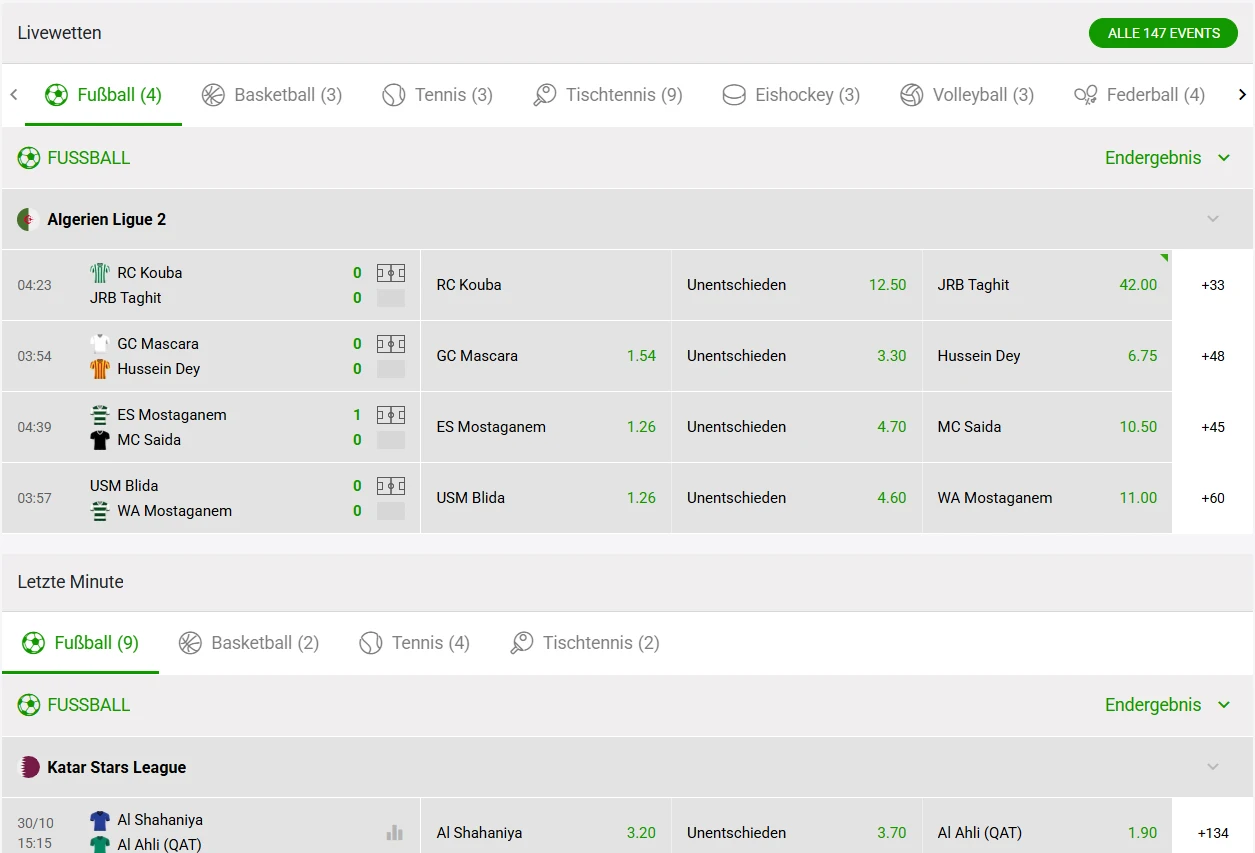Expand +60 more markets for USM Blida match
This screenshot has width=1255, height=853.
tap(1212, 498)
